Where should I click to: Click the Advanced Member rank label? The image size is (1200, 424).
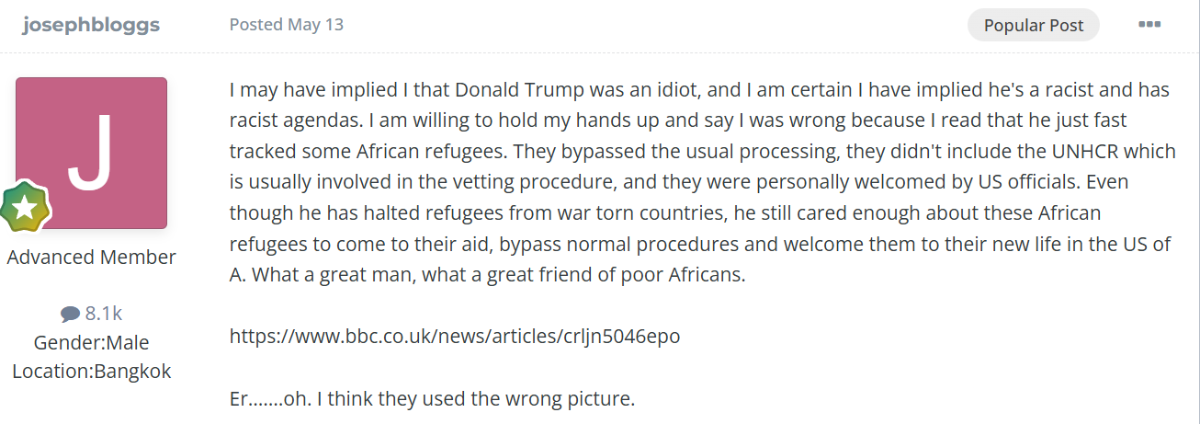(91, 257)
